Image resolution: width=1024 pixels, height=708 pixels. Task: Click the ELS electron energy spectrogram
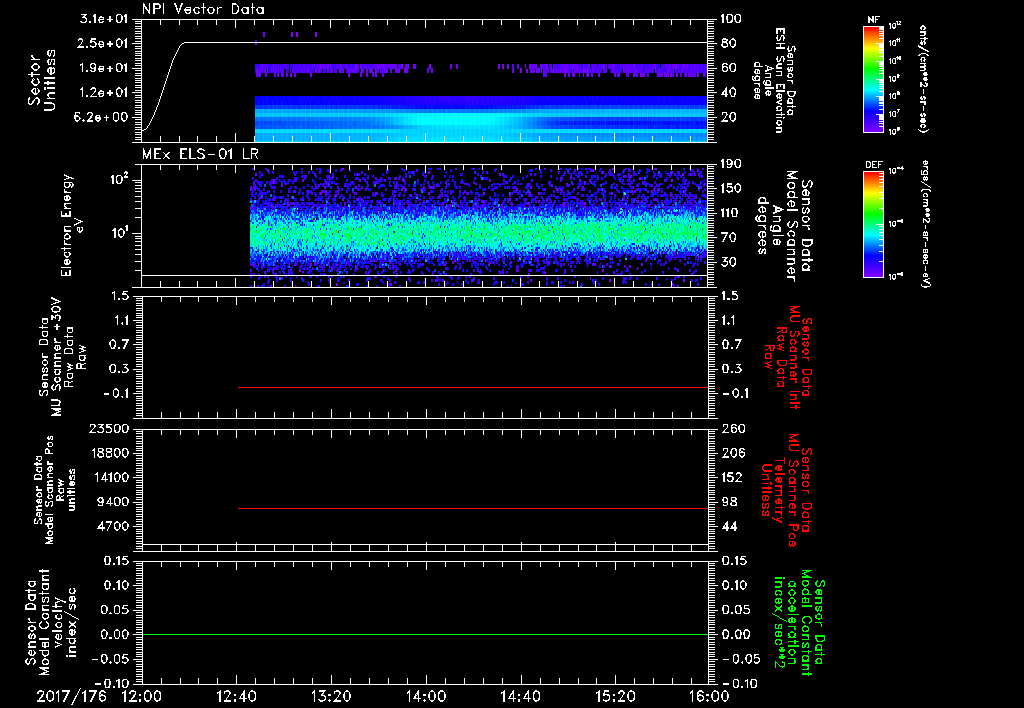coord(479,227)
